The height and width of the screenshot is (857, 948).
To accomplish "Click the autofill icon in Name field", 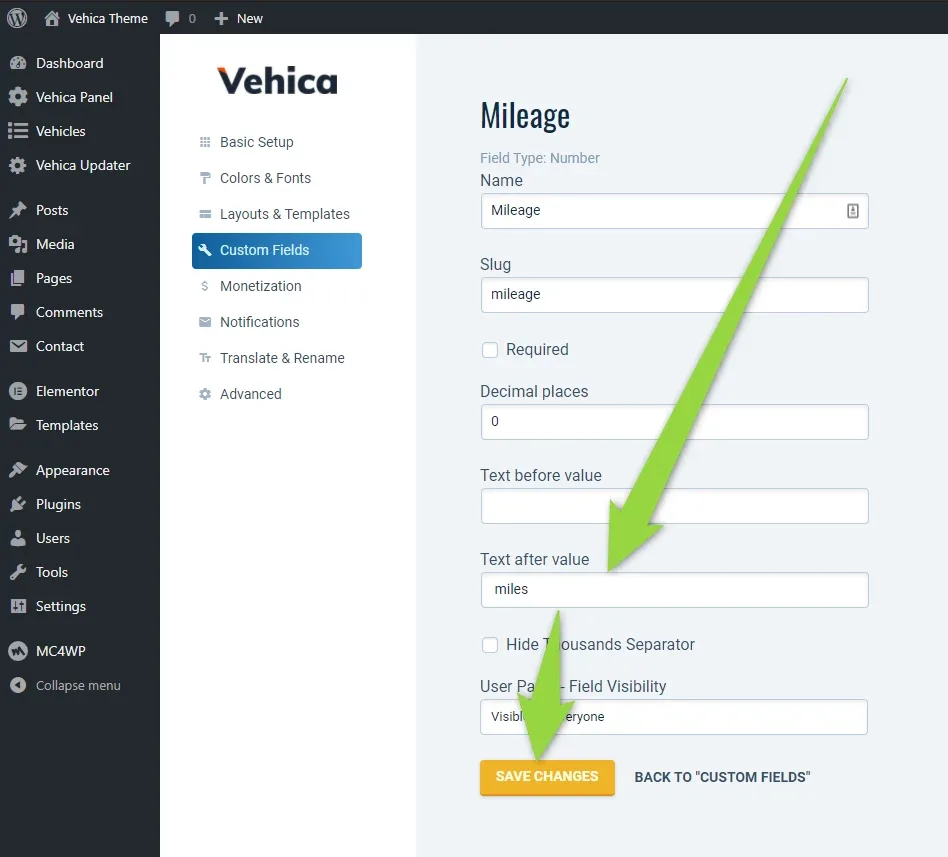I will (852, 211).
